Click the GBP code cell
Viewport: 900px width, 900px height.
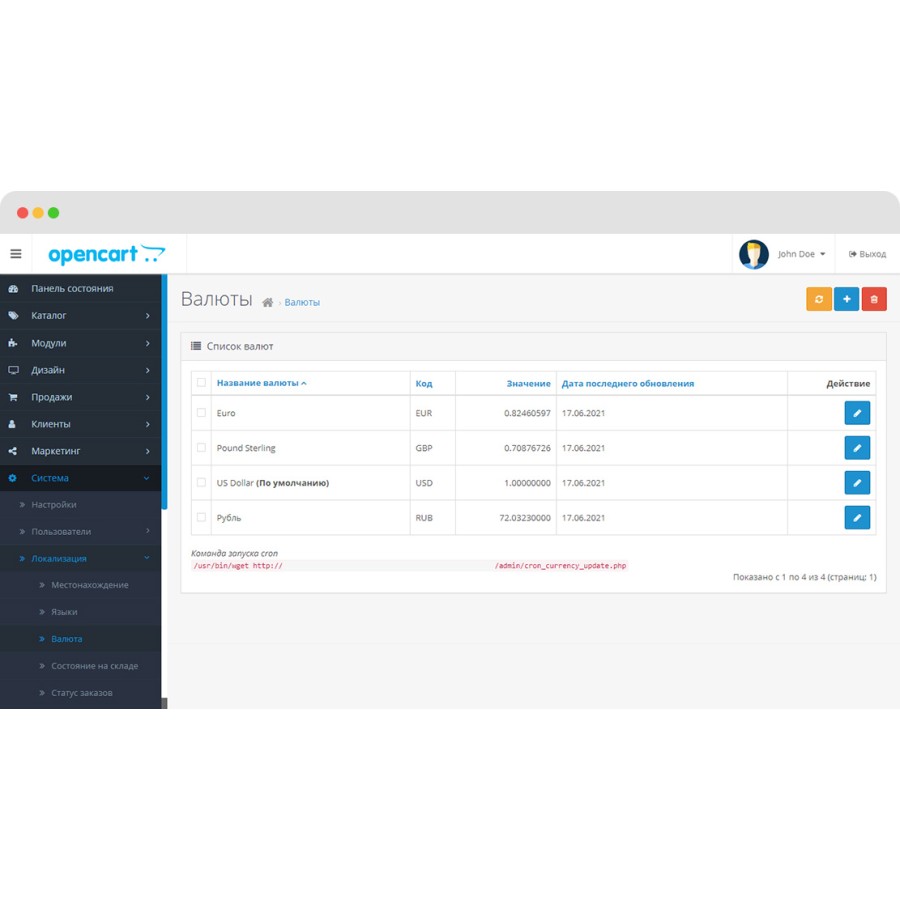(x=424, y=448)
